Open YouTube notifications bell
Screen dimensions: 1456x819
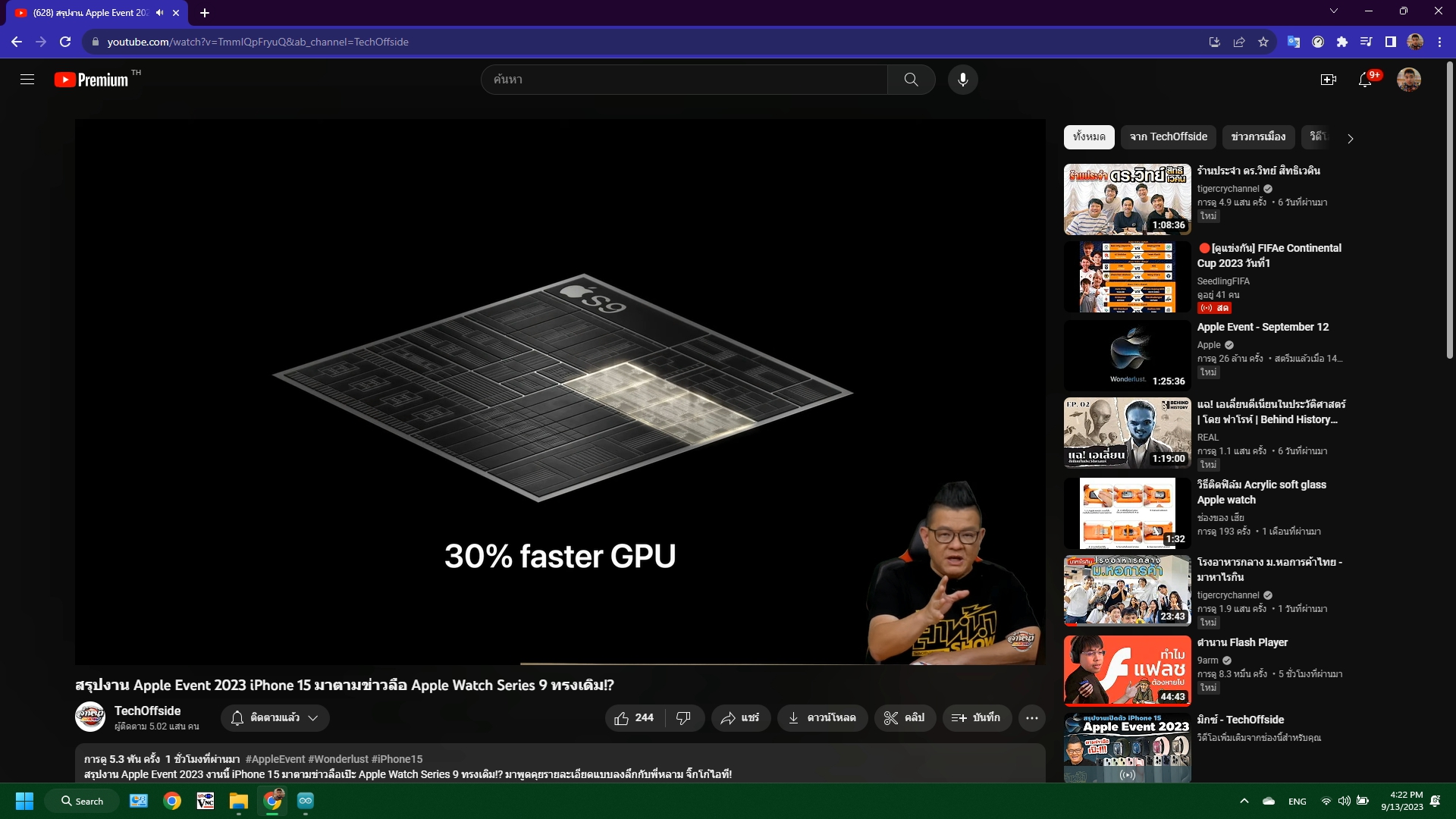(1365, 80)
